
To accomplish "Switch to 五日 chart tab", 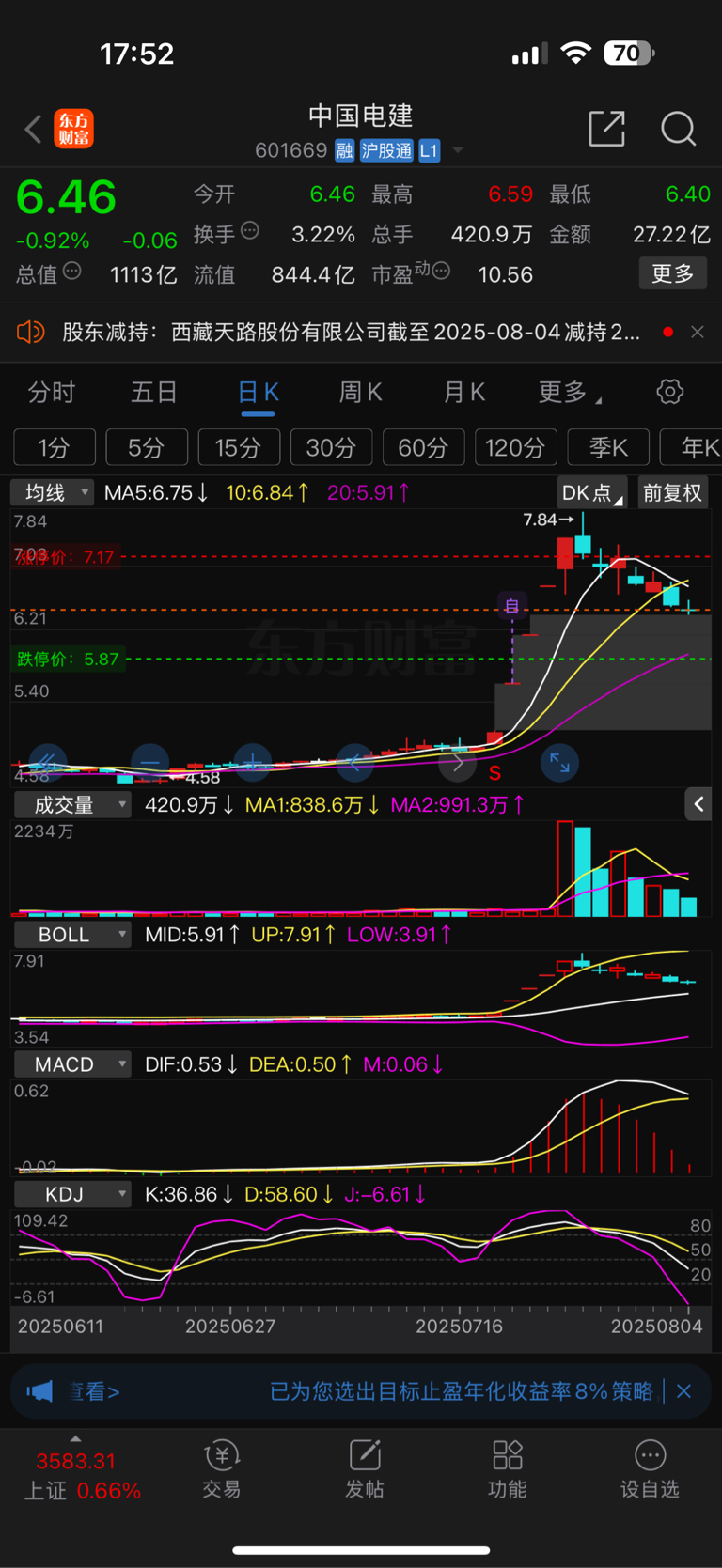I will (x=154, y=392).
